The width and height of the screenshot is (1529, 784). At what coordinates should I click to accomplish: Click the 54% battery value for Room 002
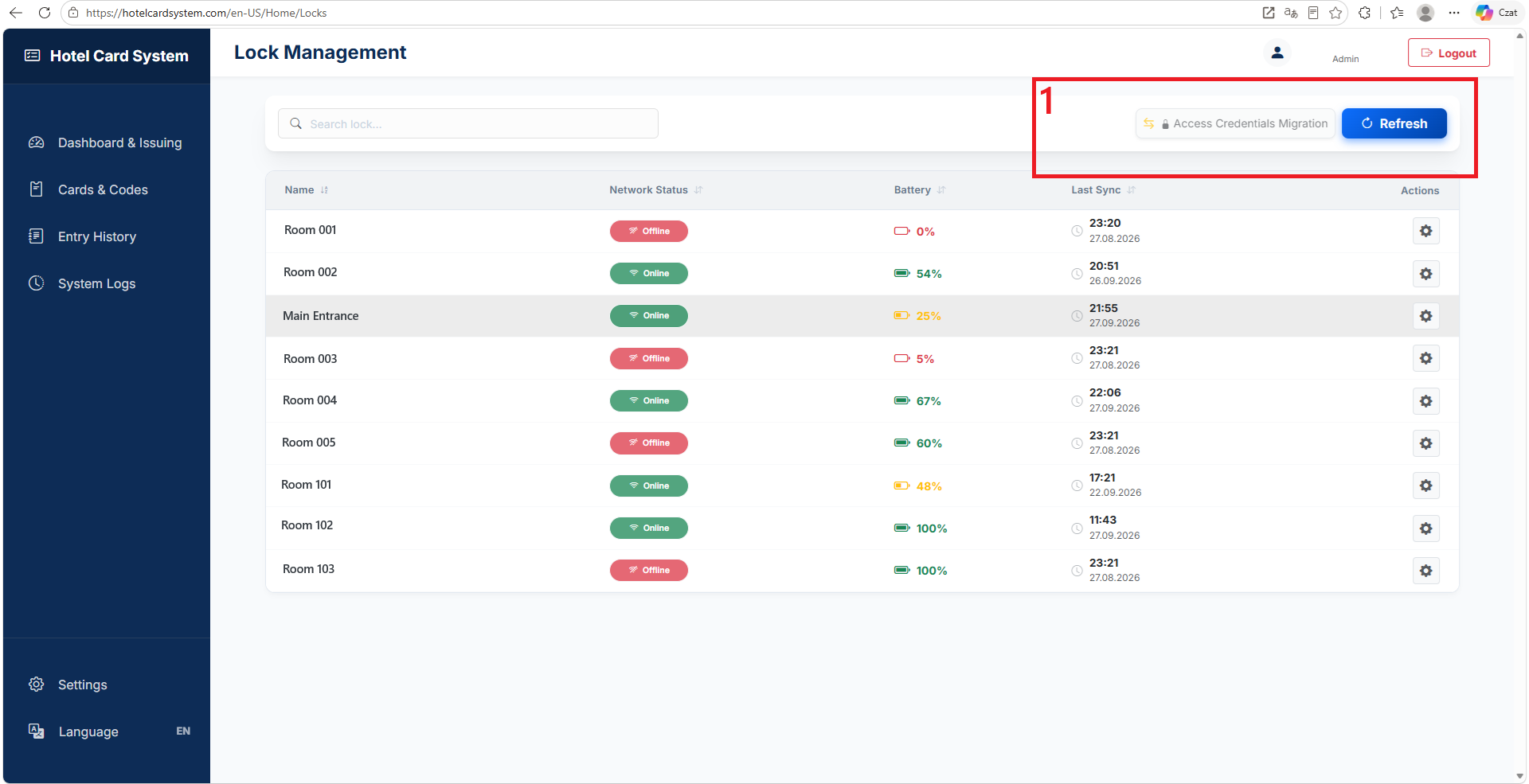[x=929, y=274]
